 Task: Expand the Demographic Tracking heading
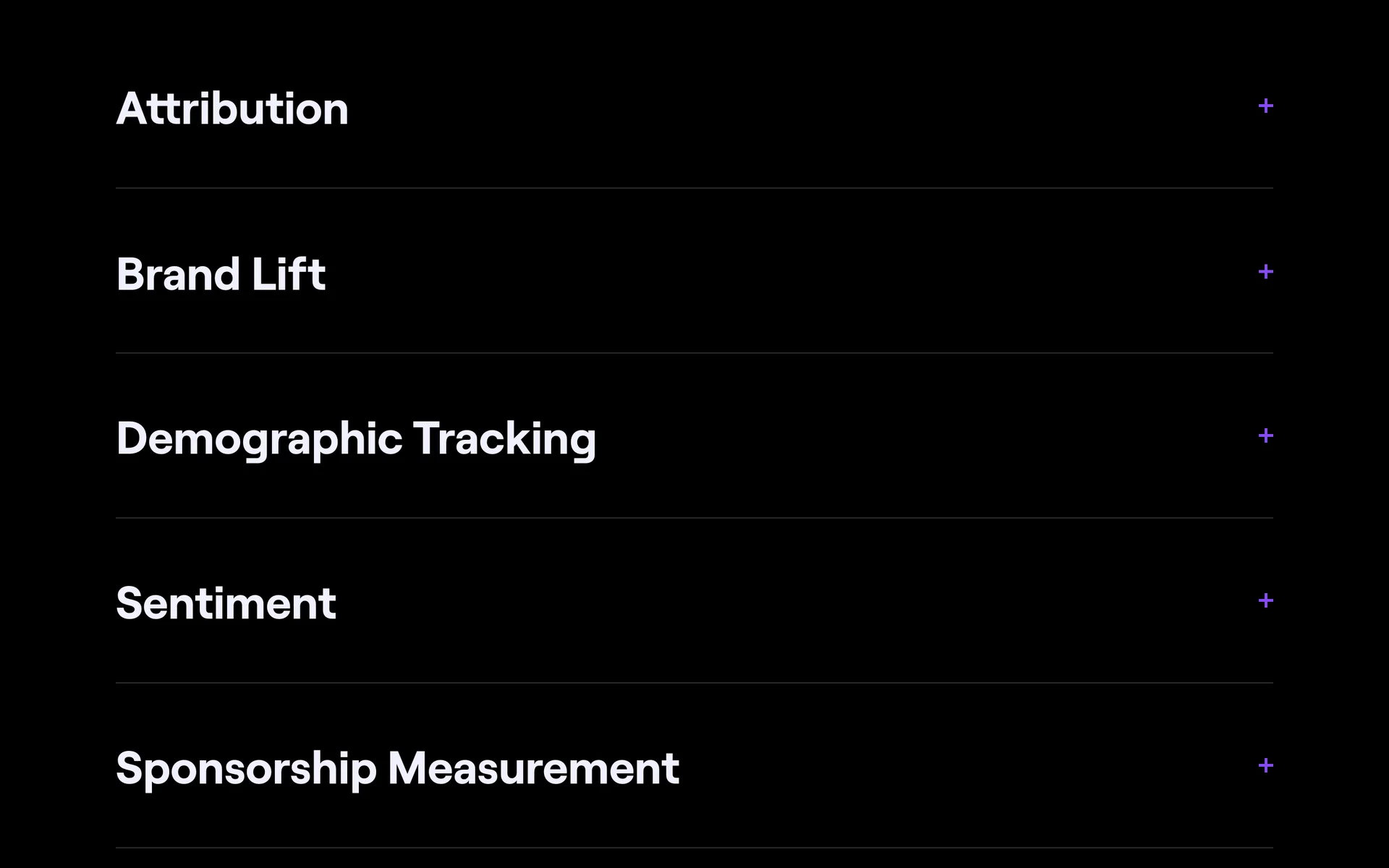pyautogui.click(x=356, y=439)
